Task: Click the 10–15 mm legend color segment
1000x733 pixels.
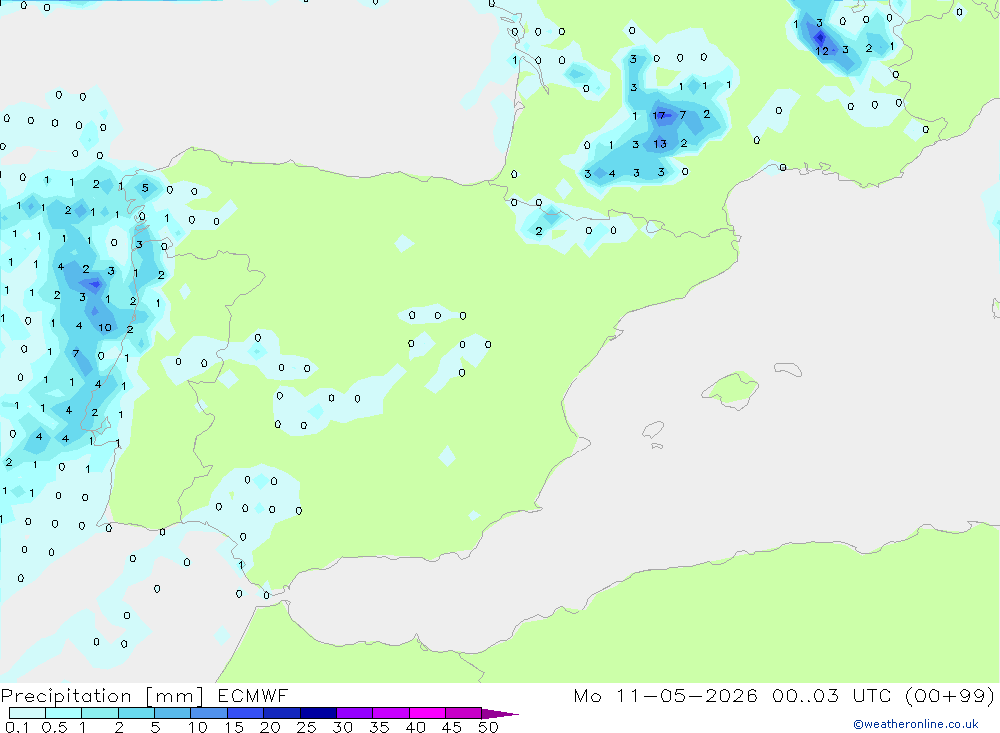Action: [209, 713]
